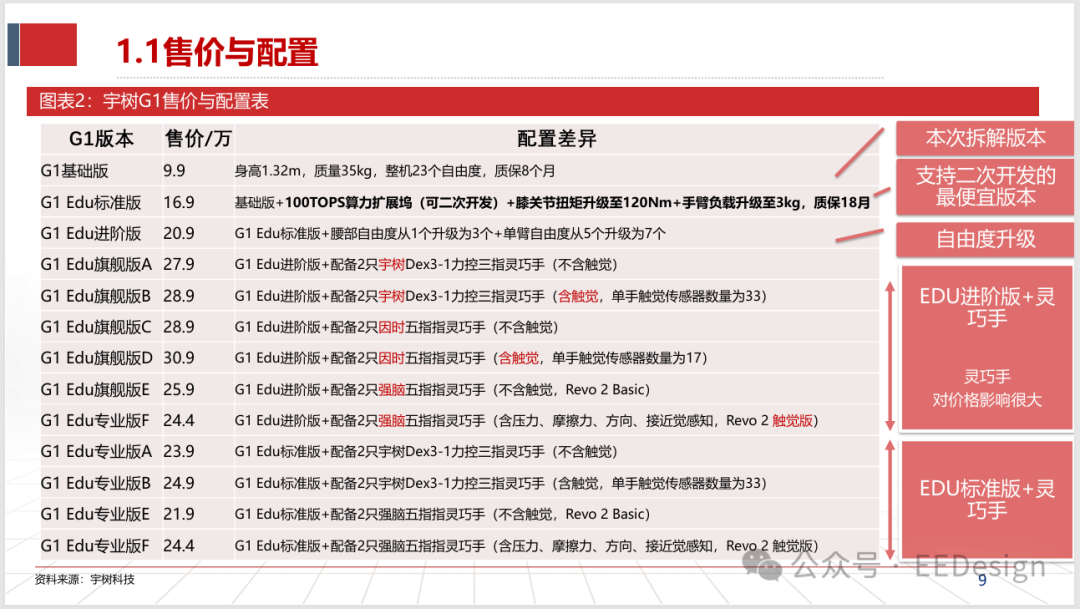Image resolution: width=1080 pixels, height=609 pixels.
Task: Select the G1基础版 row name
Action: coord(74,171)
